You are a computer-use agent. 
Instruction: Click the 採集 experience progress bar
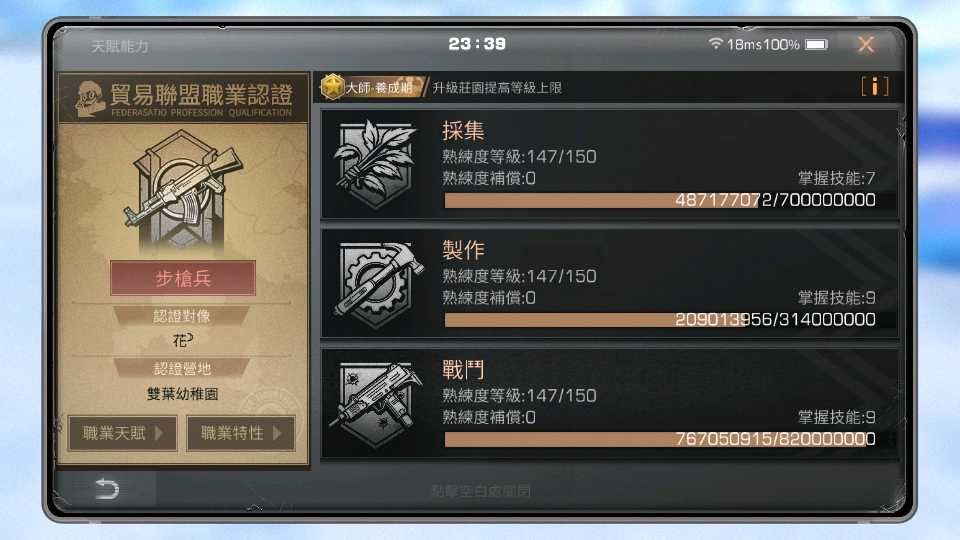click(x=660, y=200)
